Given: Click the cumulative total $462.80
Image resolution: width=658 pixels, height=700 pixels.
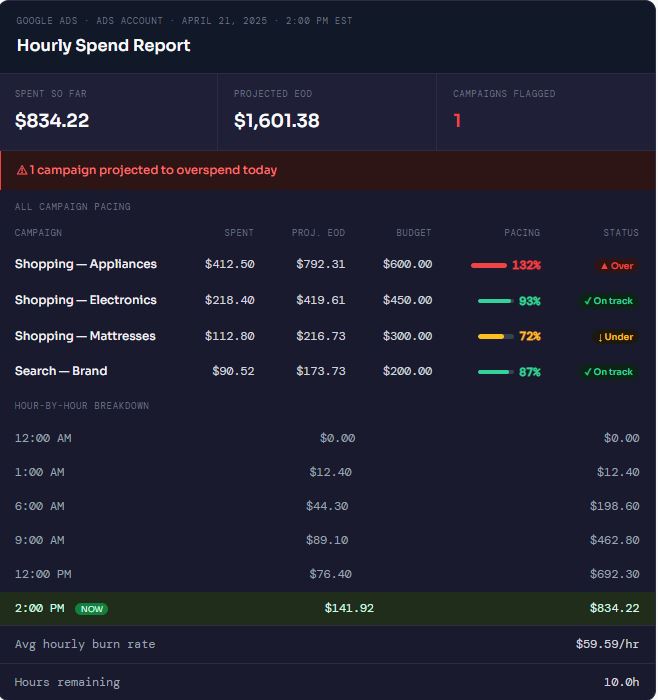Looking at the screenshot, I should click(614, 540).
